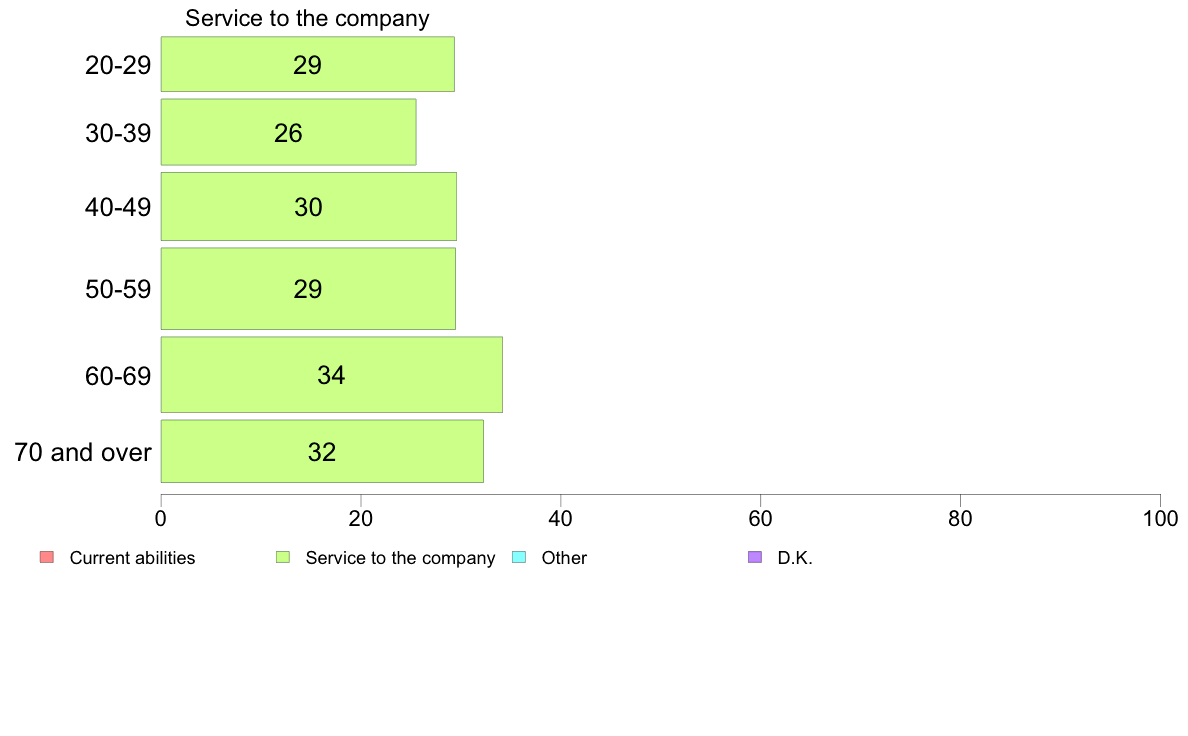
Task: Click the Current abilities legend label
Action: 133,558
